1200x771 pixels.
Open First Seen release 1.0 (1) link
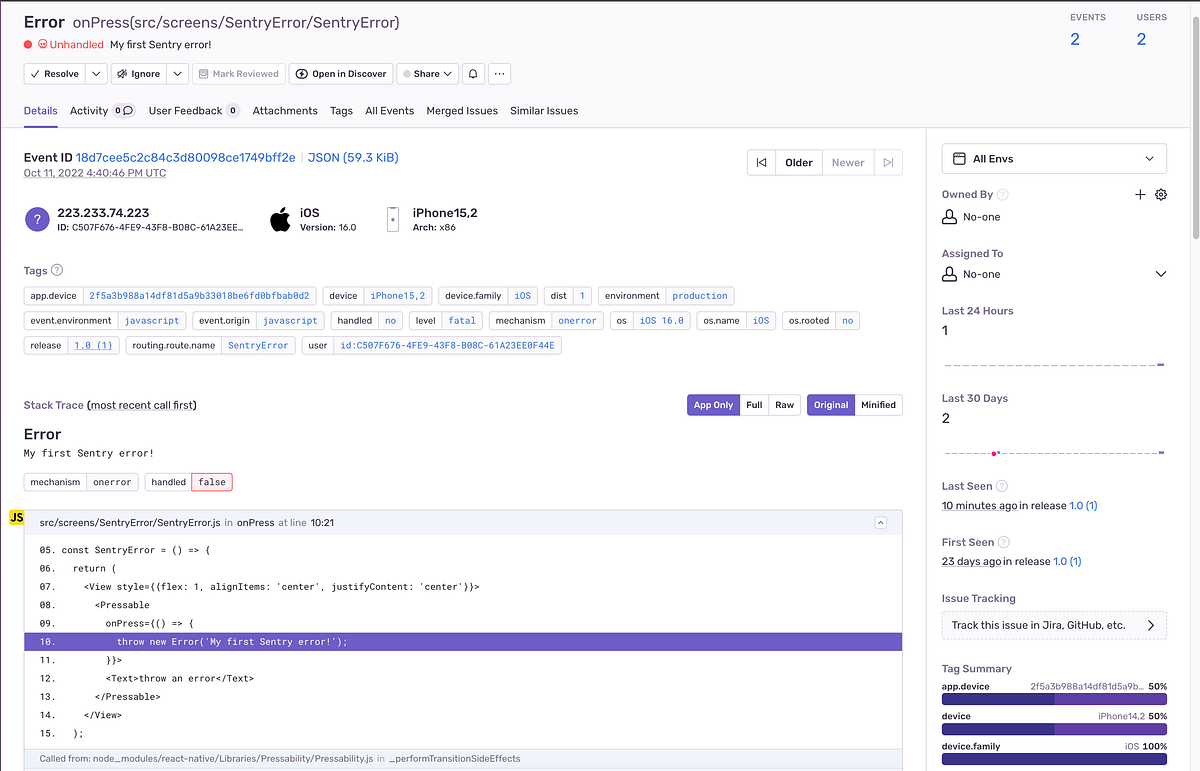[1067, 562]
